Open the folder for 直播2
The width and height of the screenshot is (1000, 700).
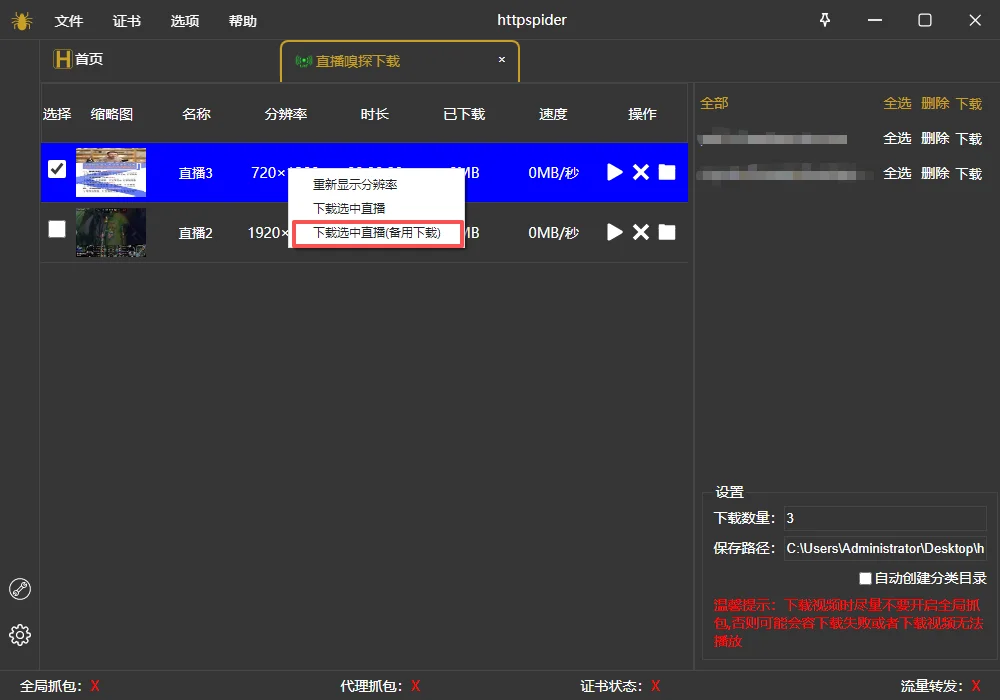(x=667, y=232)
